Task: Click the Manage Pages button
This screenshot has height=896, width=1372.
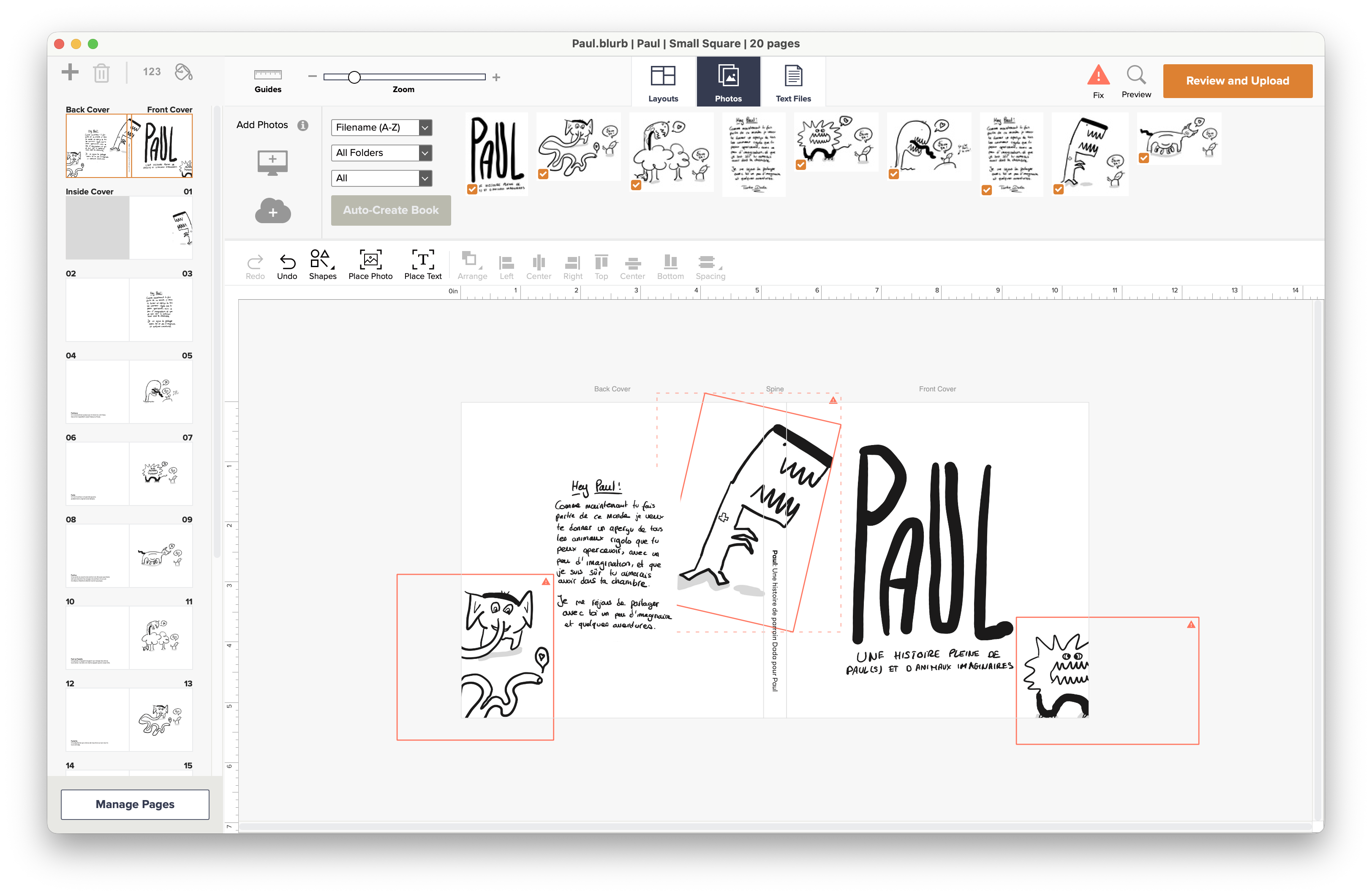Action: click(x=135, y=804)
